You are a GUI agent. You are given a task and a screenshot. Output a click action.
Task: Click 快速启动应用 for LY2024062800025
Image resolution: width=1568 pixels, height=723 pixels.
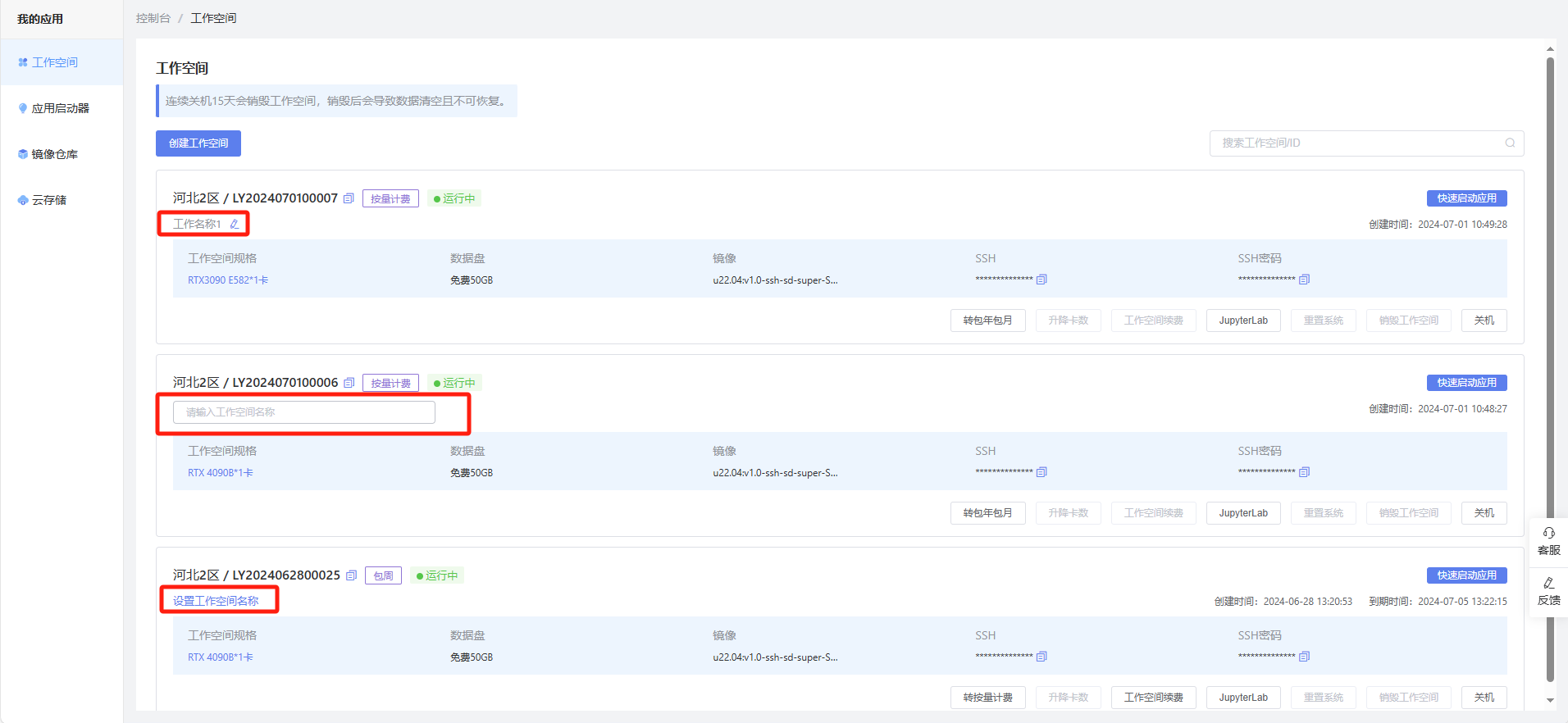click(x=1466, y=575)
